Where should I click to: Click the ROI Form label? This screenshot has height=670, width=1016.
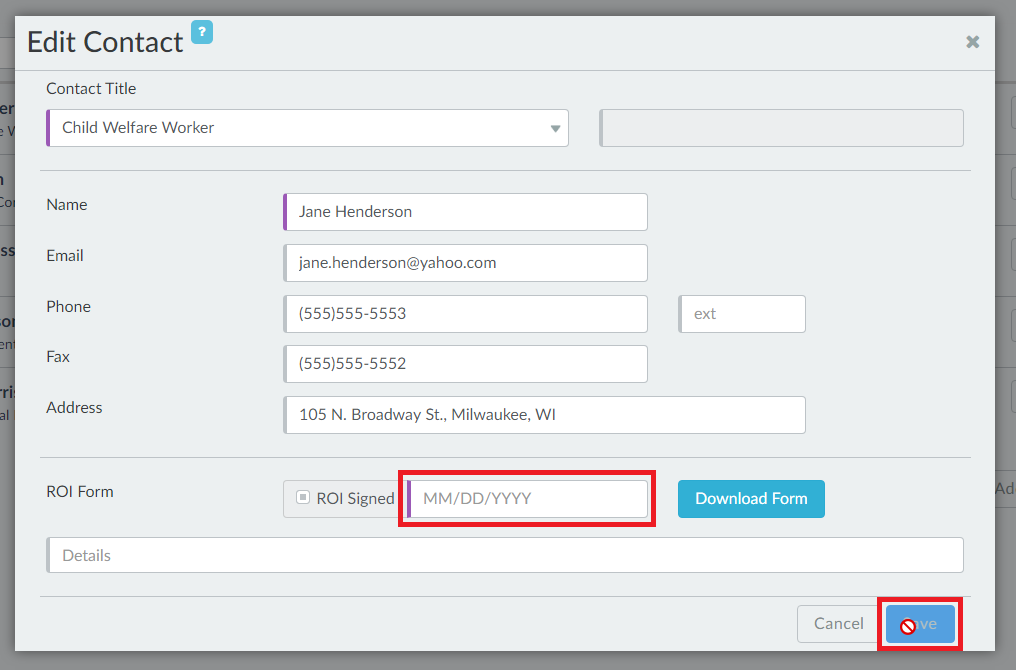pos(80,492)
